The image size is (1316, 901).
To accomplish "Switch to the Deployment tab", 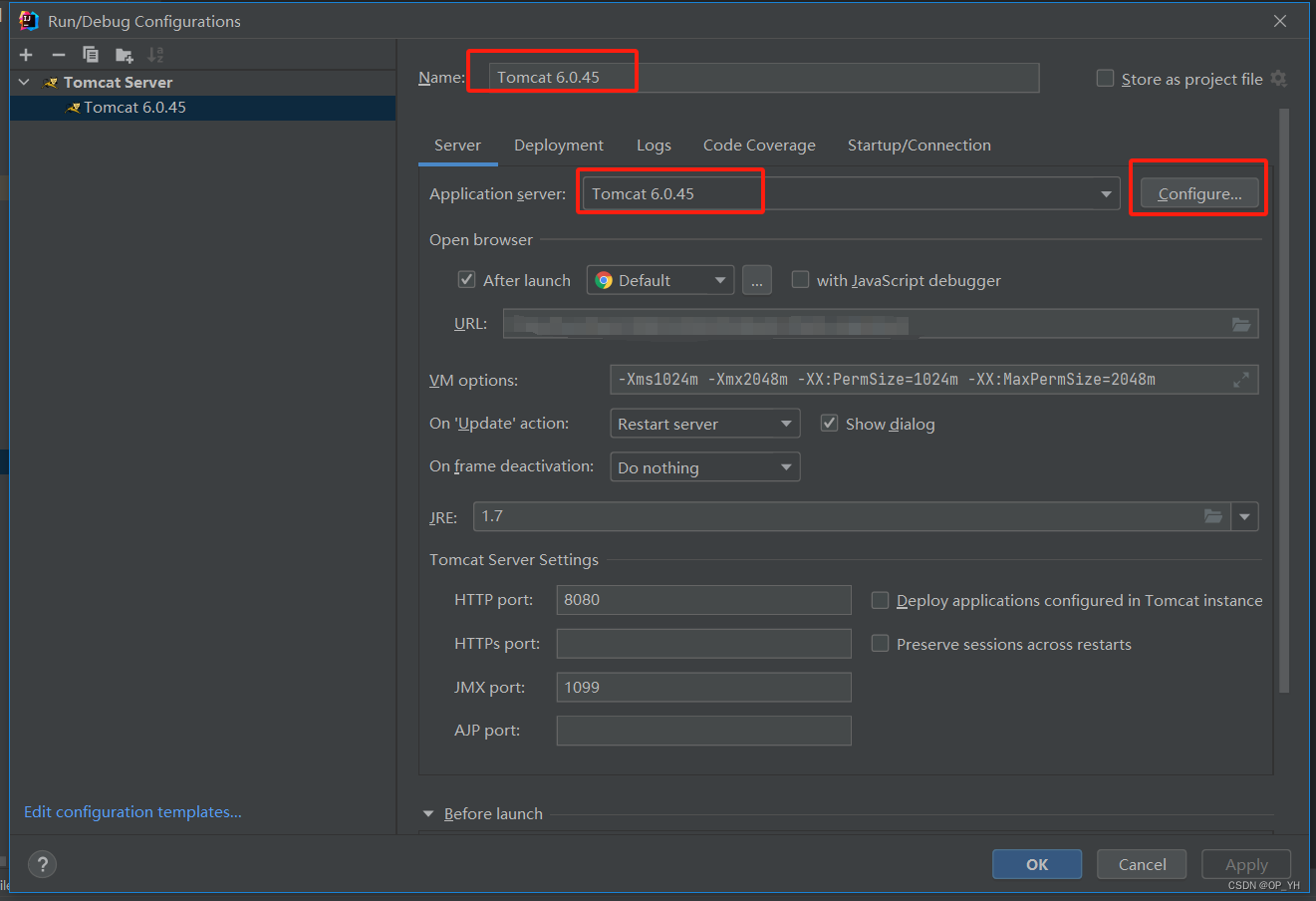I will pyautogui.click(x=558, y=146).
